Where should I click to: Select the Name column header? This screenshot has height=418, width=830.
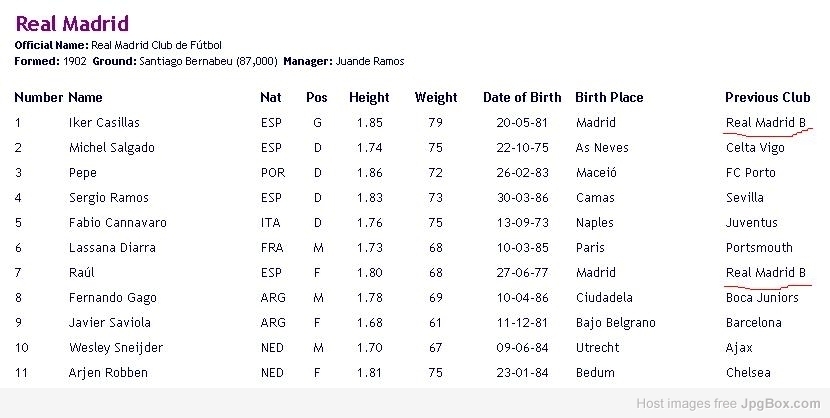[85, 97]
